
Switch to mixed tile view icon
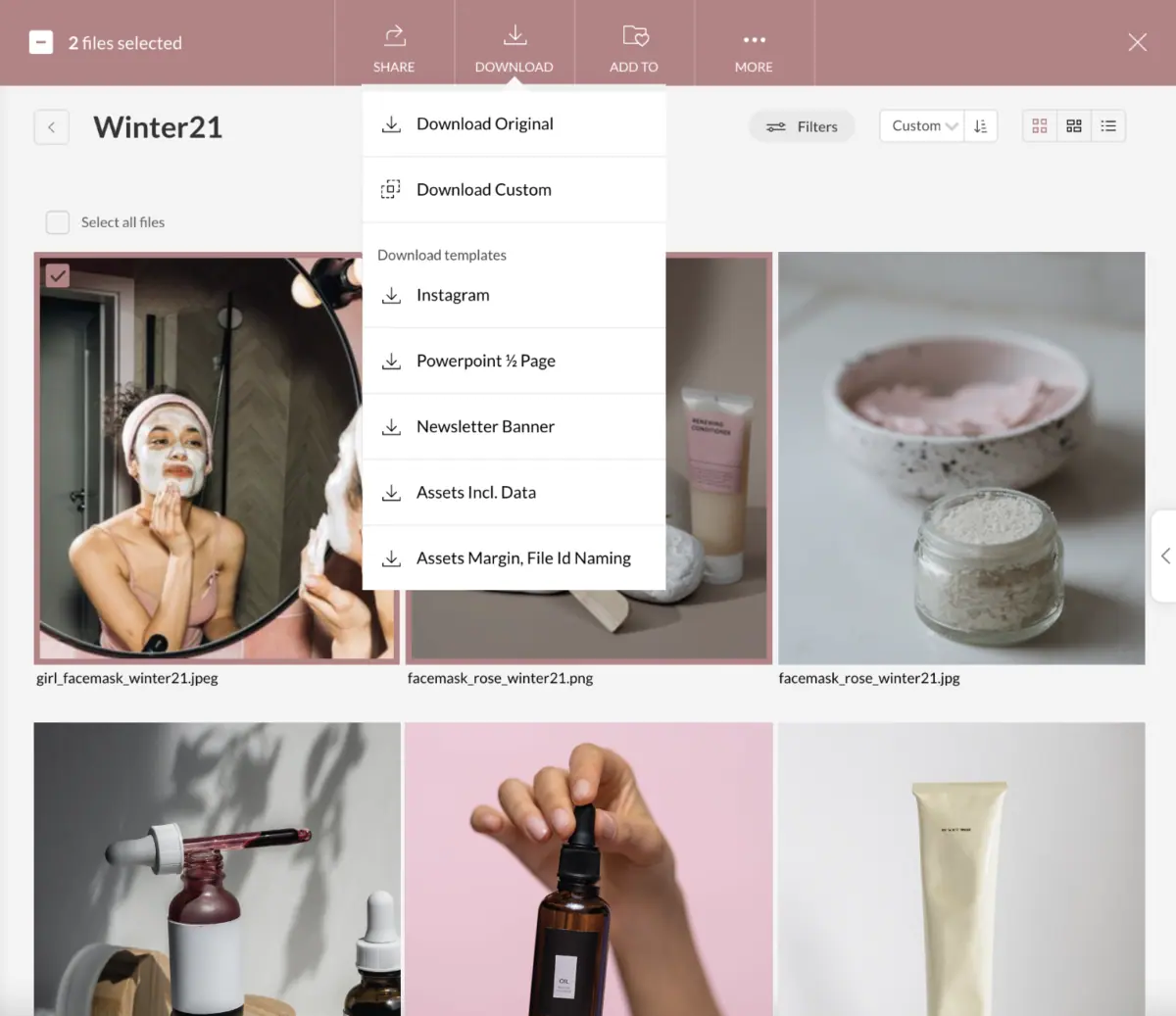tap(1074, 126)
